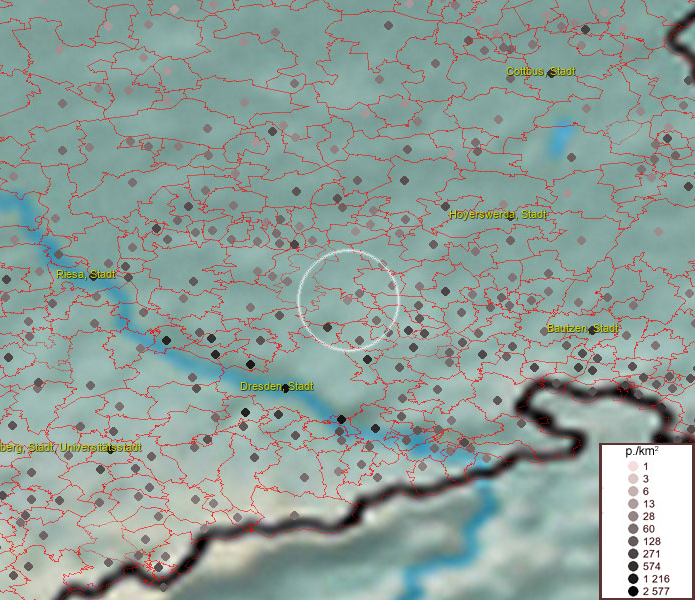This screenshot has height=600, width=695.
Task: Select the Bautzen, Stadt label
Action: 582,328
